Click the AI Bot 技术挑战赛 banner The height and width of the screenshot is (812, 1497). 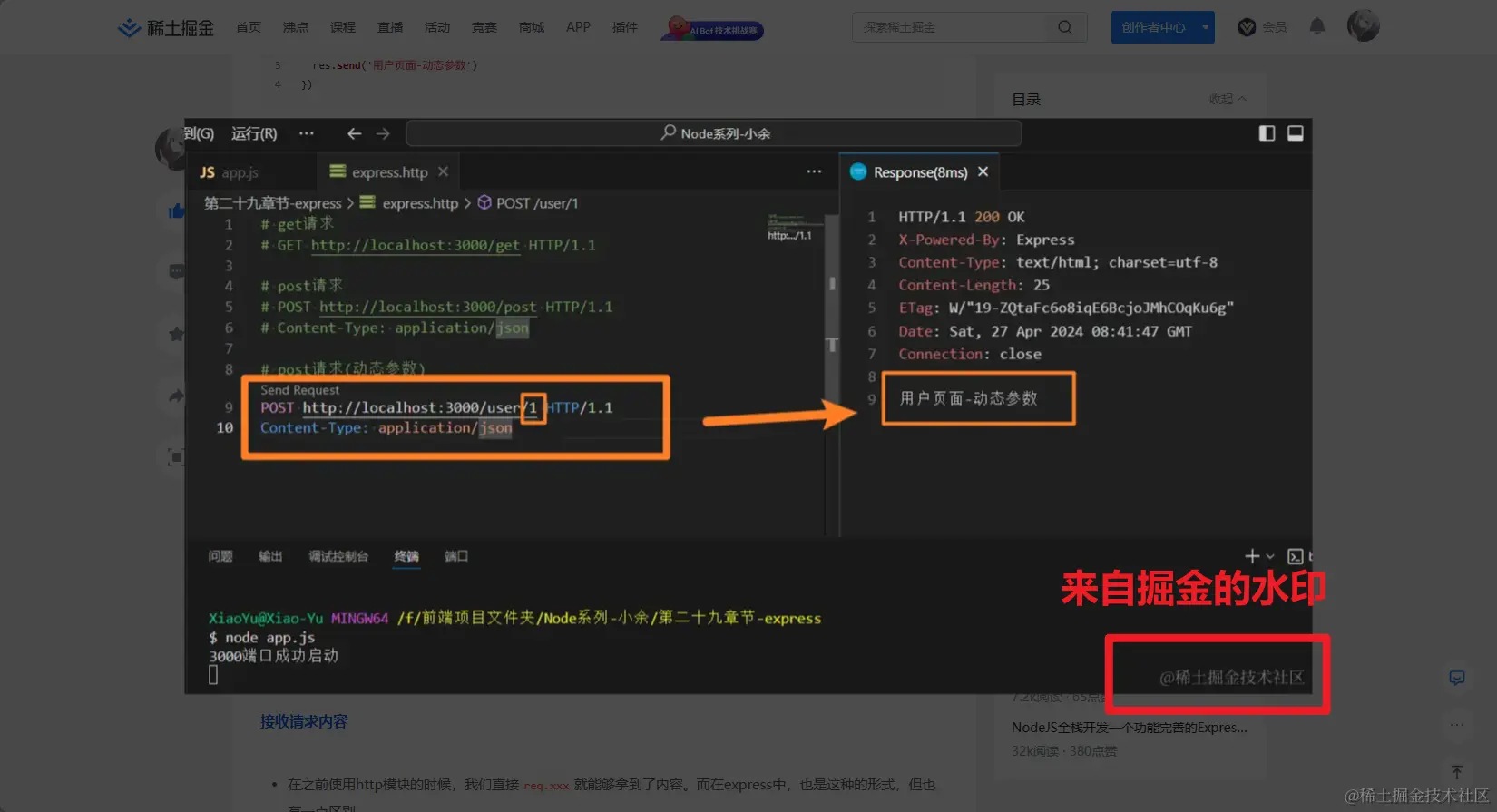pos(712,29)
